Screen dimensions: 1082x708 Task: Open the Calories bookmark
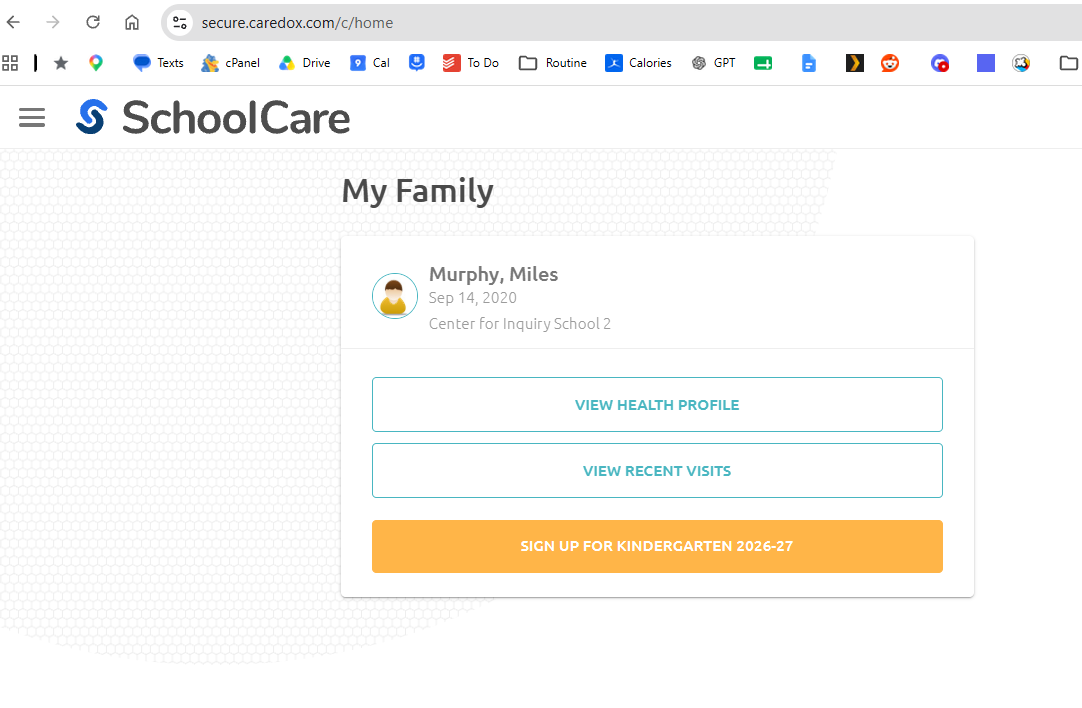click(638, 63)
